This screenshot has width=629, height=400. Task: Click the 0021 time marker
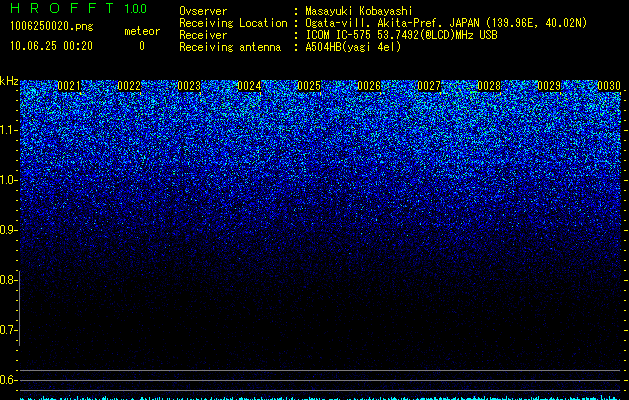(69, 86)
